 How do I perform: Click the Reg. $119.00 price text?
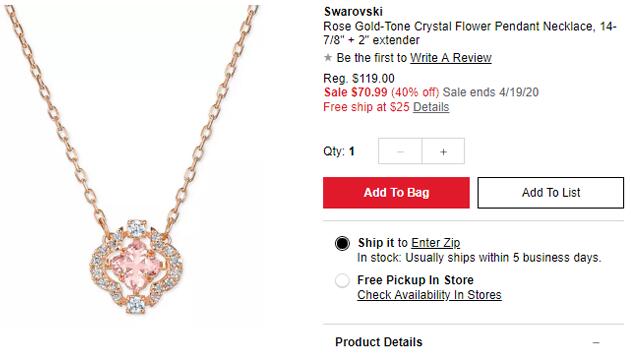359,78
